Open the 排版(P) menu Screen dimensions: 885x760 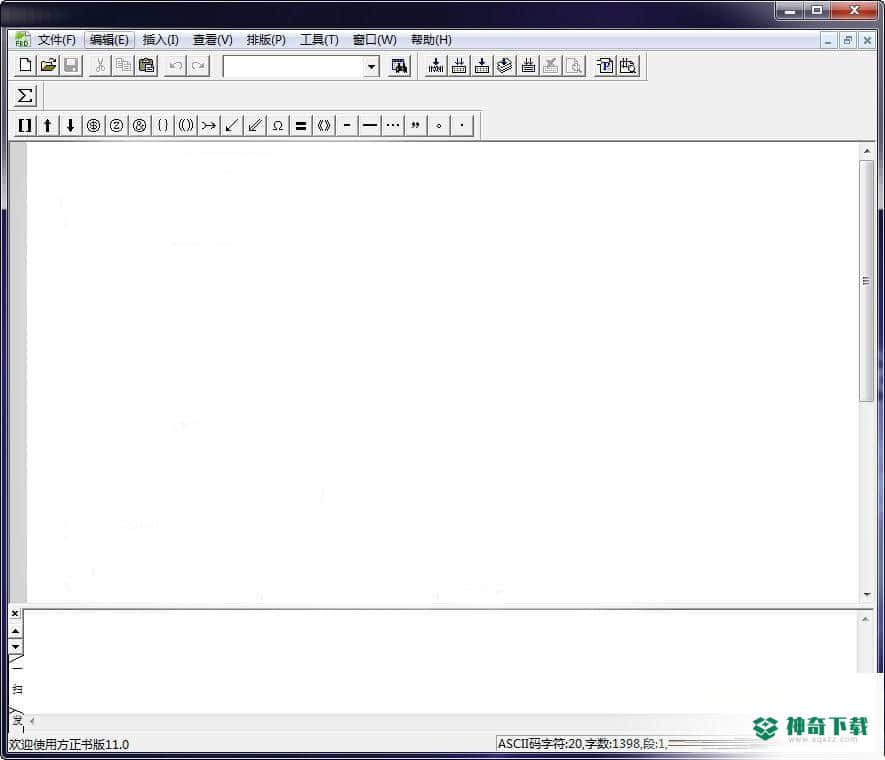[266, 40]
